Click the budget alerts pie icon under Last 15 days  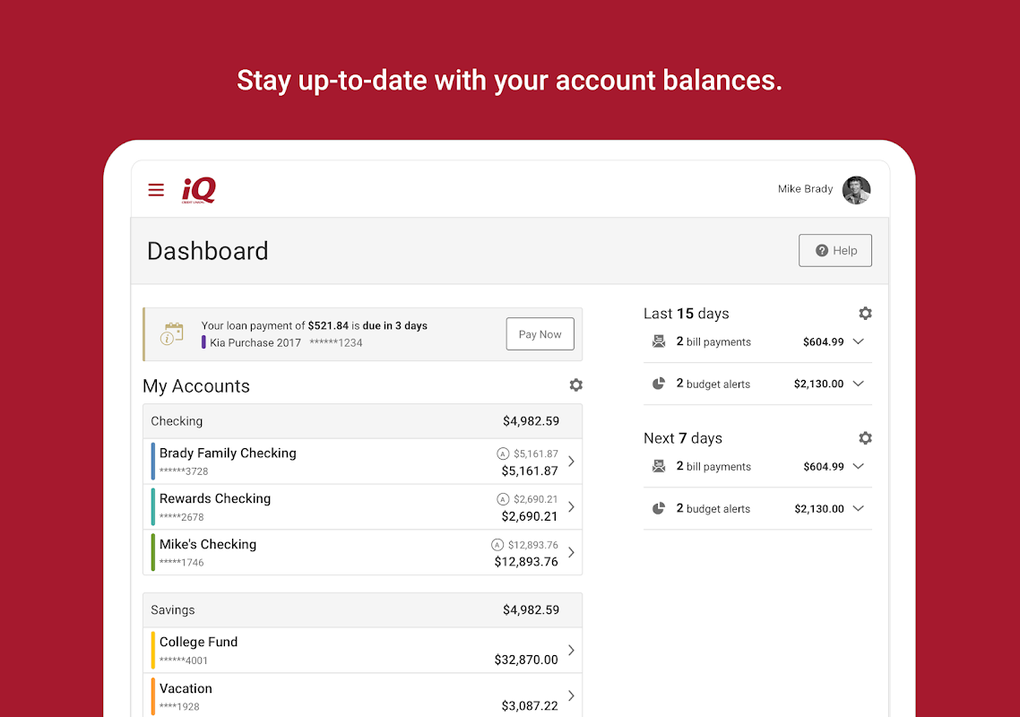pyautogui.click(x=659, y=383)
